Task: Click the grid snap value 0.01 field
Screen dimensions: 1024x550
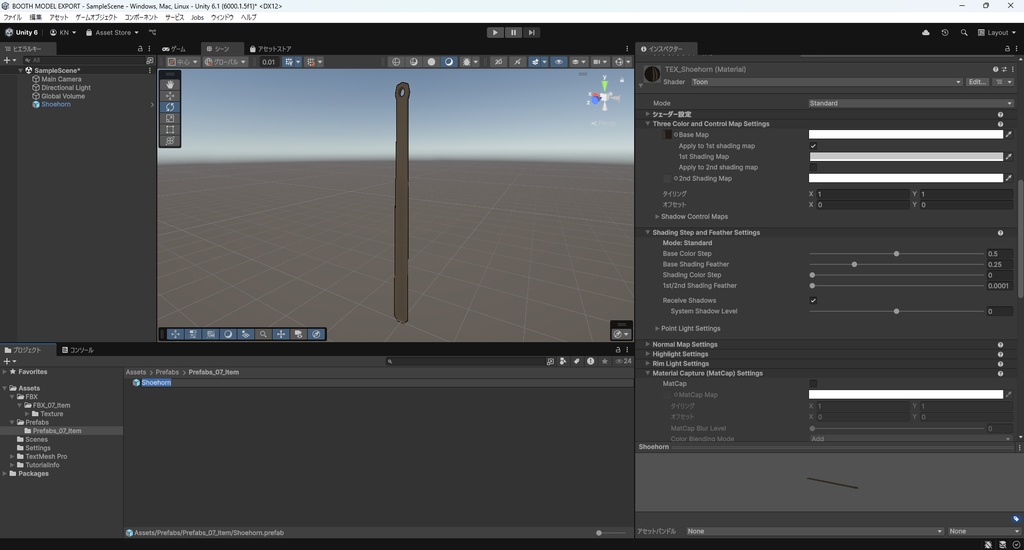Action: click(268, 62)
